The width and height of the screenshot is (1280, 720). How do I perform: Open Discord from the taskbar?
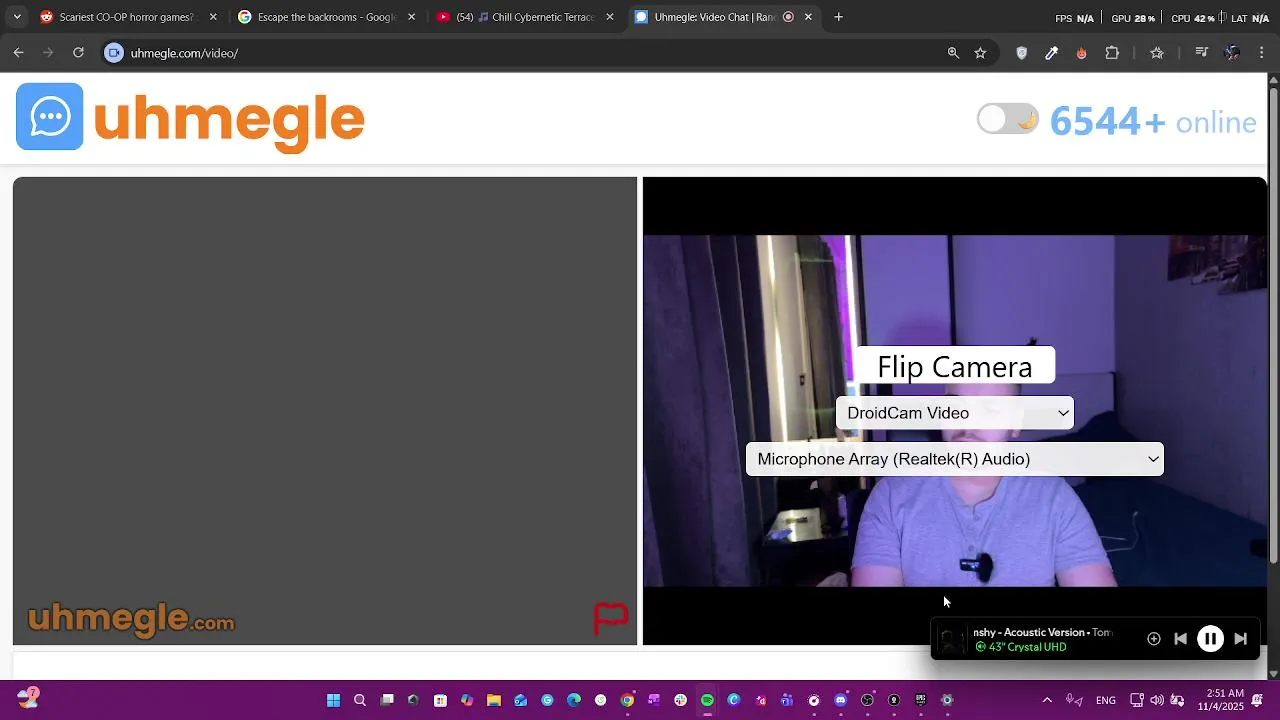(840, 700)
